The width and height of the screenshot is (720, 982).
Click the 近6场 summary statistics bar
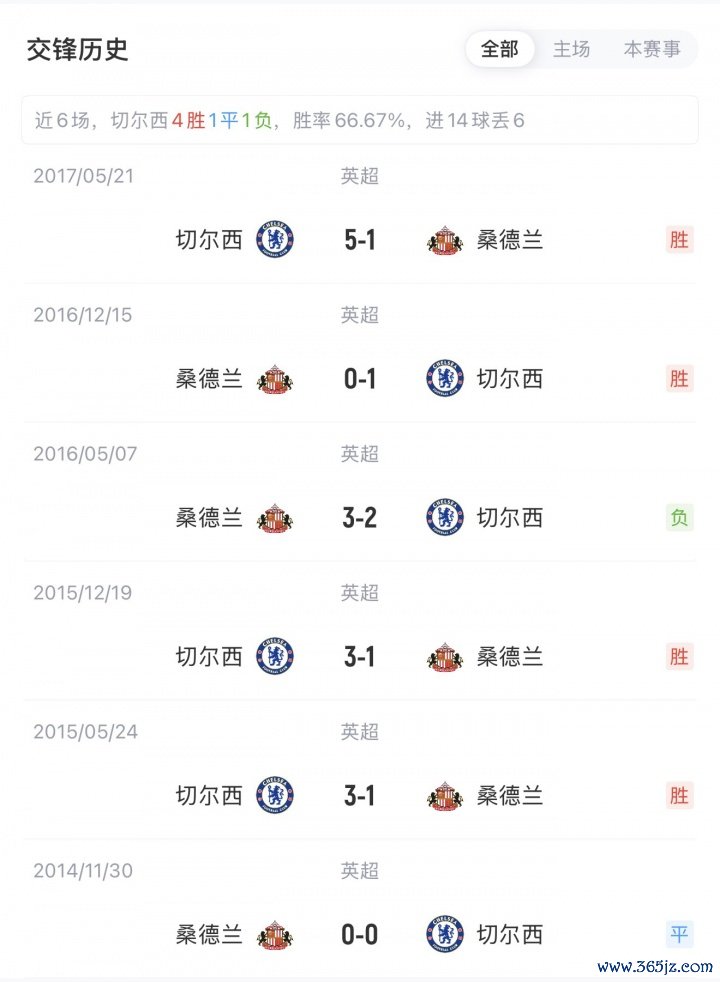pos(360,121)
